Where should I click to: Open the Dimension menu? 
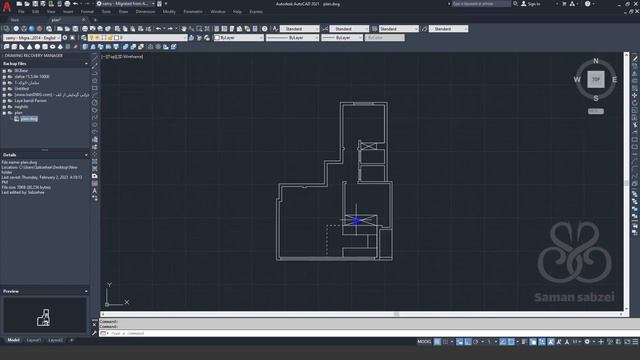coord(145,12)
